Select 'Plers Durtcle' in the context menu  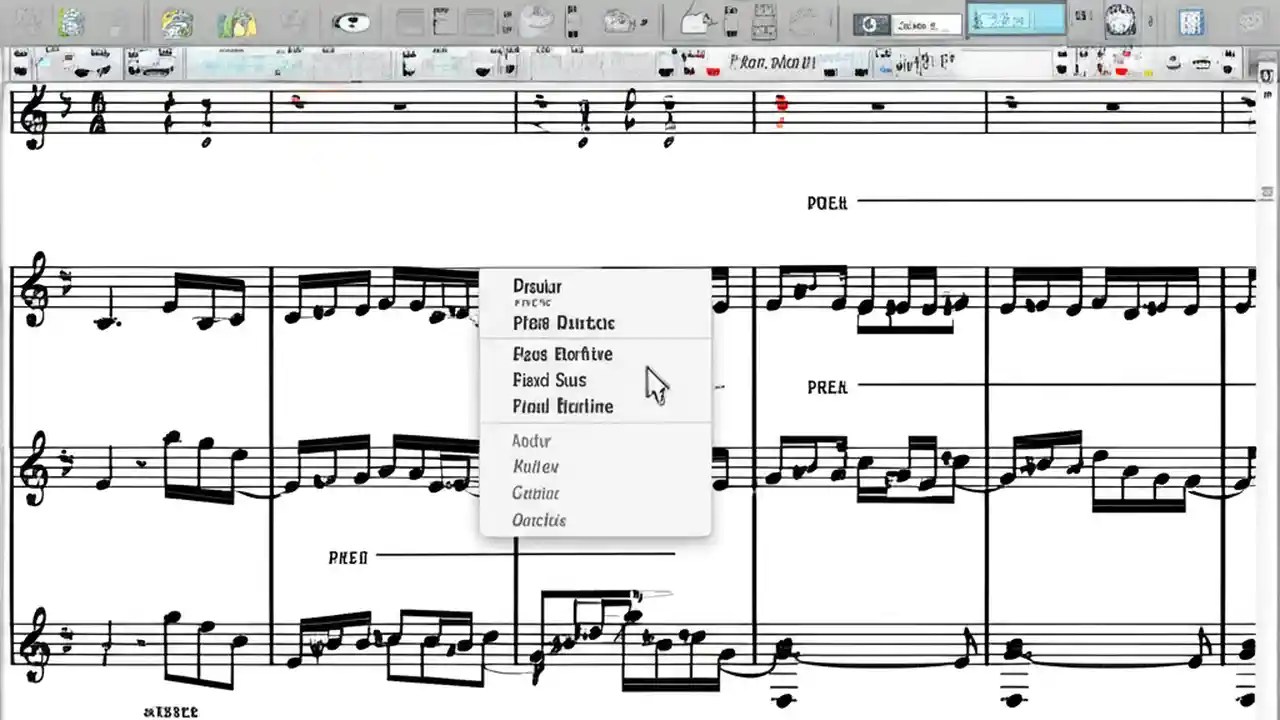[563, 322]
